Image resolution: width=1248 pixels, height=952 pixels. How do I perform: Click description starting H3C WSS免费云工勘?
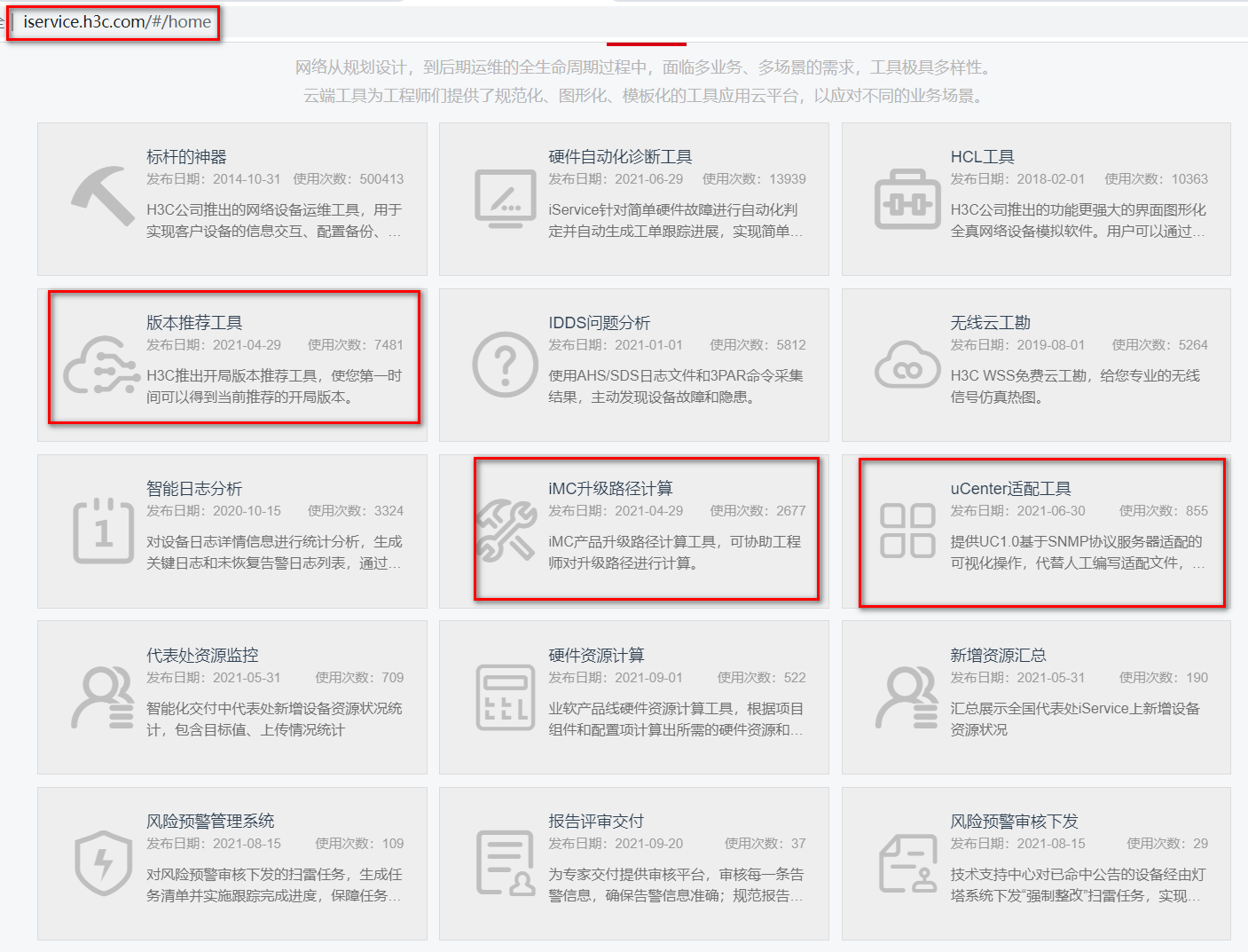point(1075,387)
